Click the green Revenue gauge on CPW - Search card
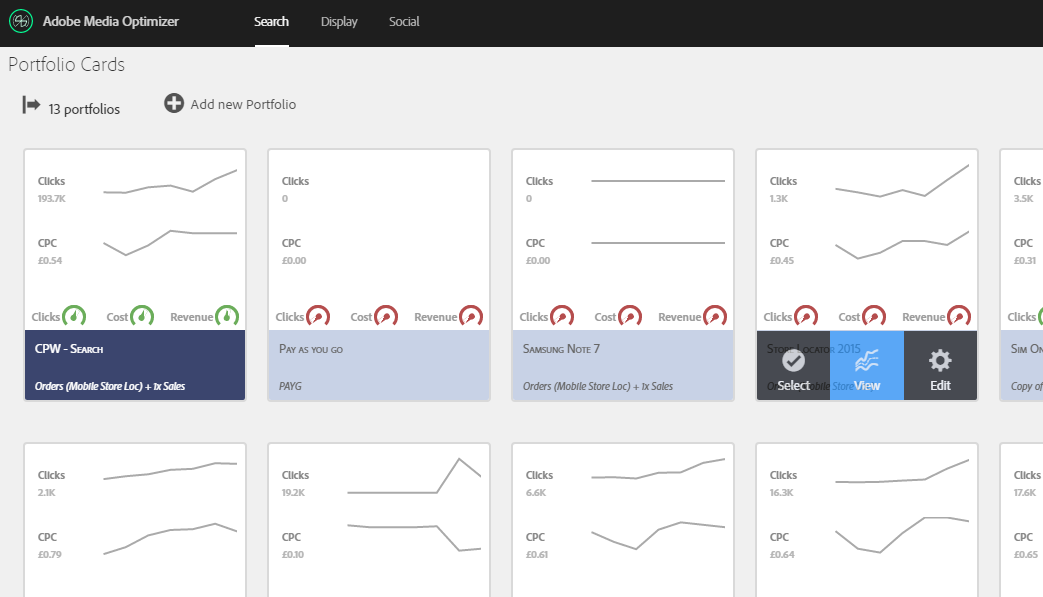Image resolution: width=1043 pixels, height=597 pixels. coord(229,317)
